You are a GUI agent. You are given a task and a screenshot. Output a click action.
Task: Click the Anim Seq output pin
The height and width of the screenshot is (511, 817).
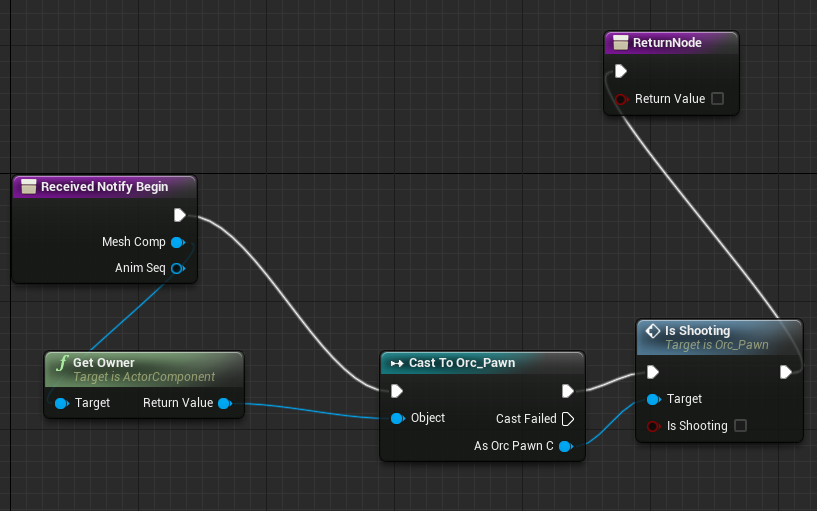tap(178, 268)
